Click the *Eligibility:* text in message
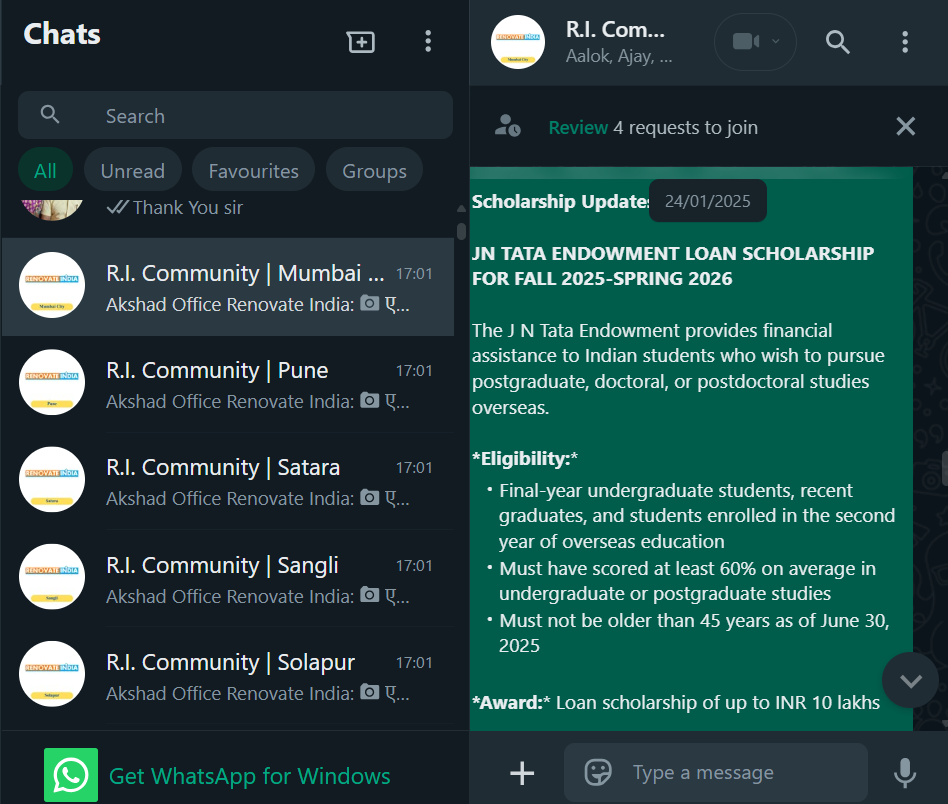Viewport: 948px width, 804px height. point(525,458)
